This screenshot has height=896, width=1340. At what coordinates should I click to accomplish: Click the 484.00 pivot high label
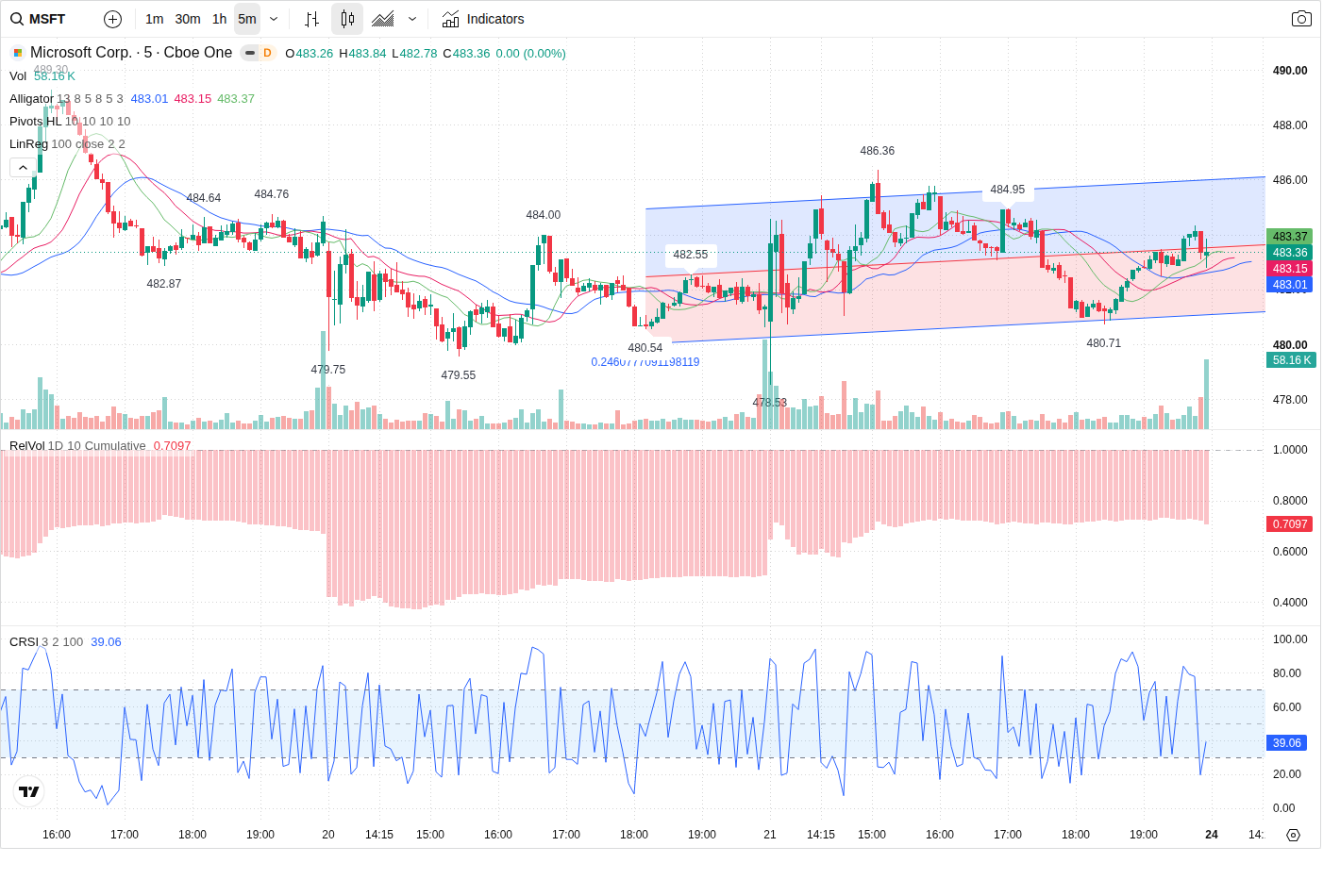[x=544, y=215]
